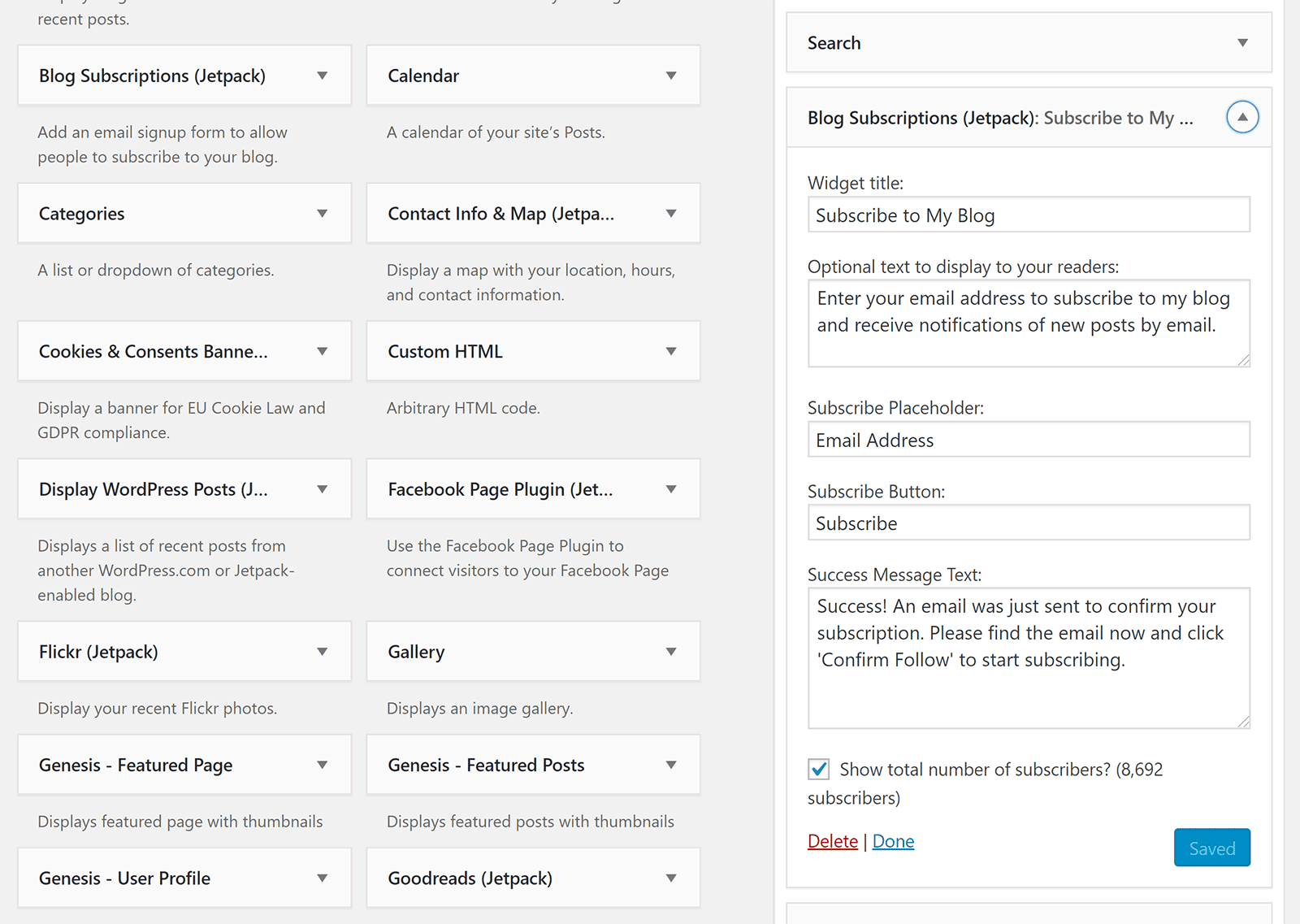Image resolution: width=1300 pixels, height=924 pixels.
Task: Click the Saved button
Action: coord(1211,848)
